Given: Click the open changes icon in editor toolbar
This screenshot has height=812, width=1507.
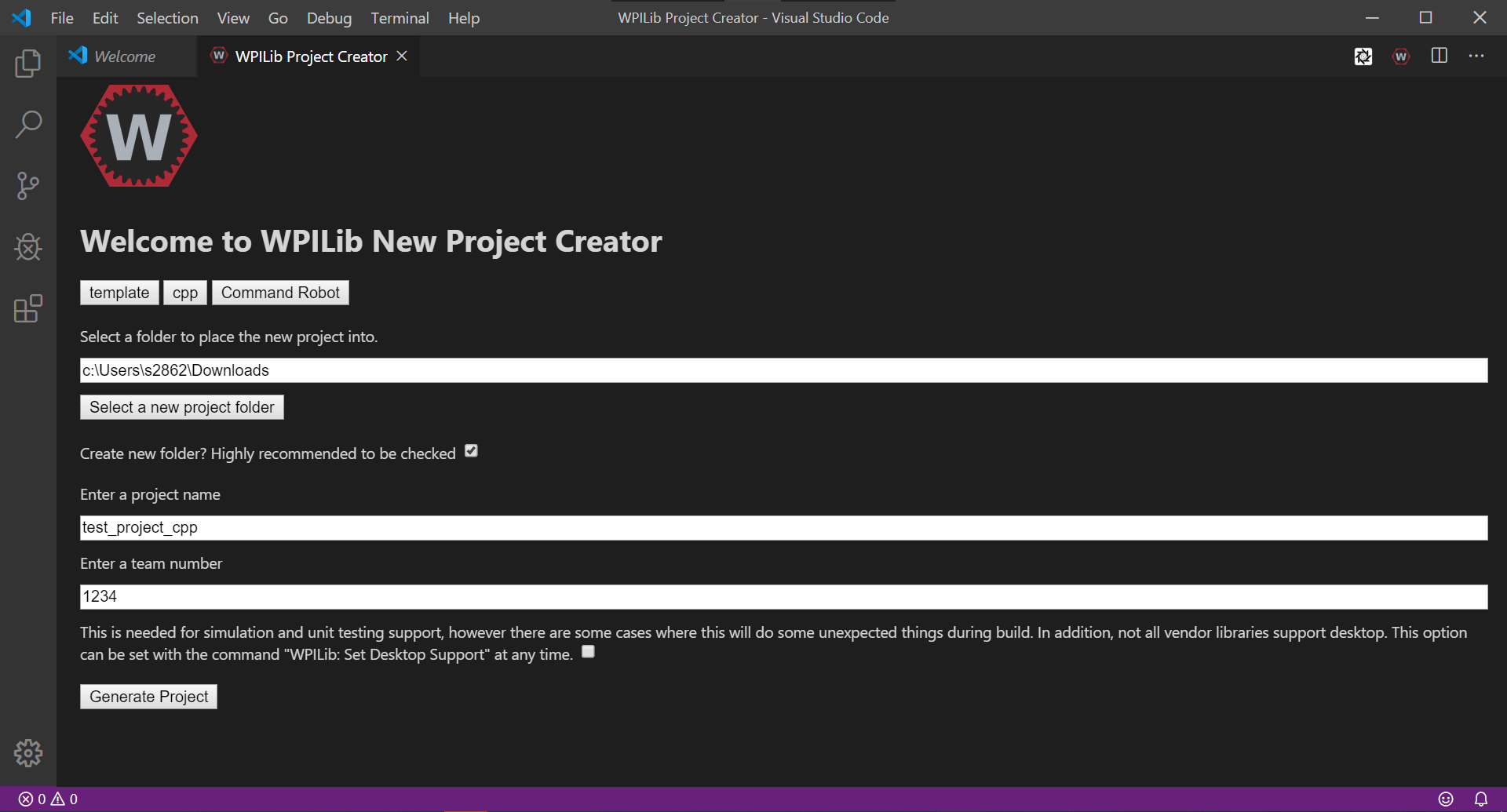Looking at the screenshot, I should pos(1363,56).
